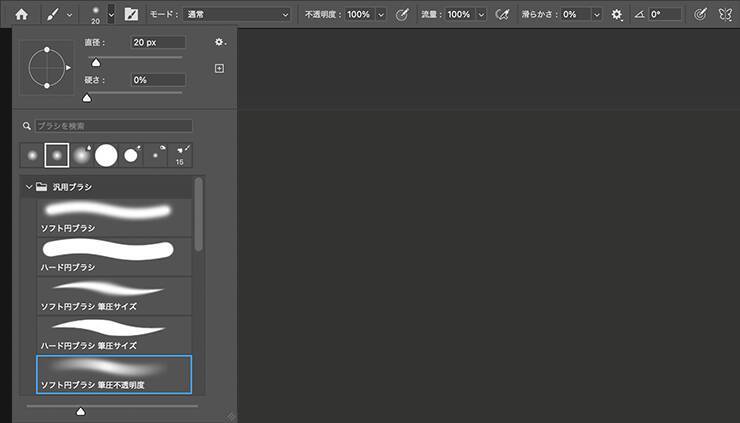Select the 汎用ブラシ group label
The height and width of the screenshot is (423, 740).
(x=72, y=187)
